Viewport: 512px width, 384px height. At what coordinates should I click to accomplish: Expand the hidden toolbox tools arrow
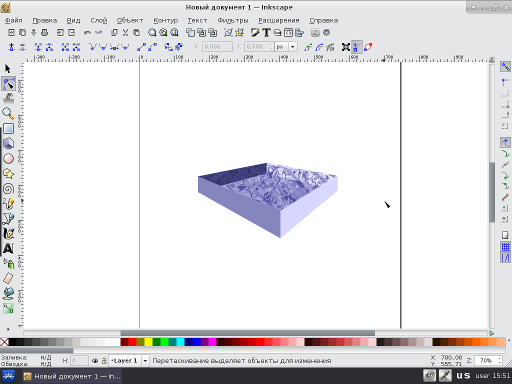pos(8,329)
